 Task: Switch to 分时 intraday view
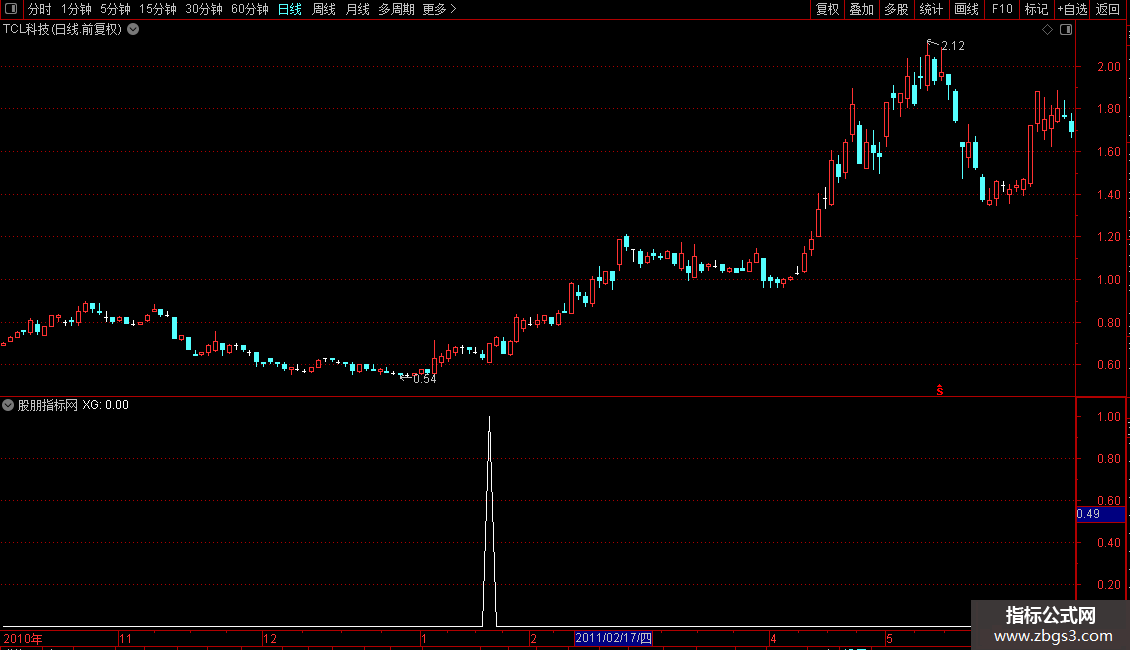click(x=40, y=9)
